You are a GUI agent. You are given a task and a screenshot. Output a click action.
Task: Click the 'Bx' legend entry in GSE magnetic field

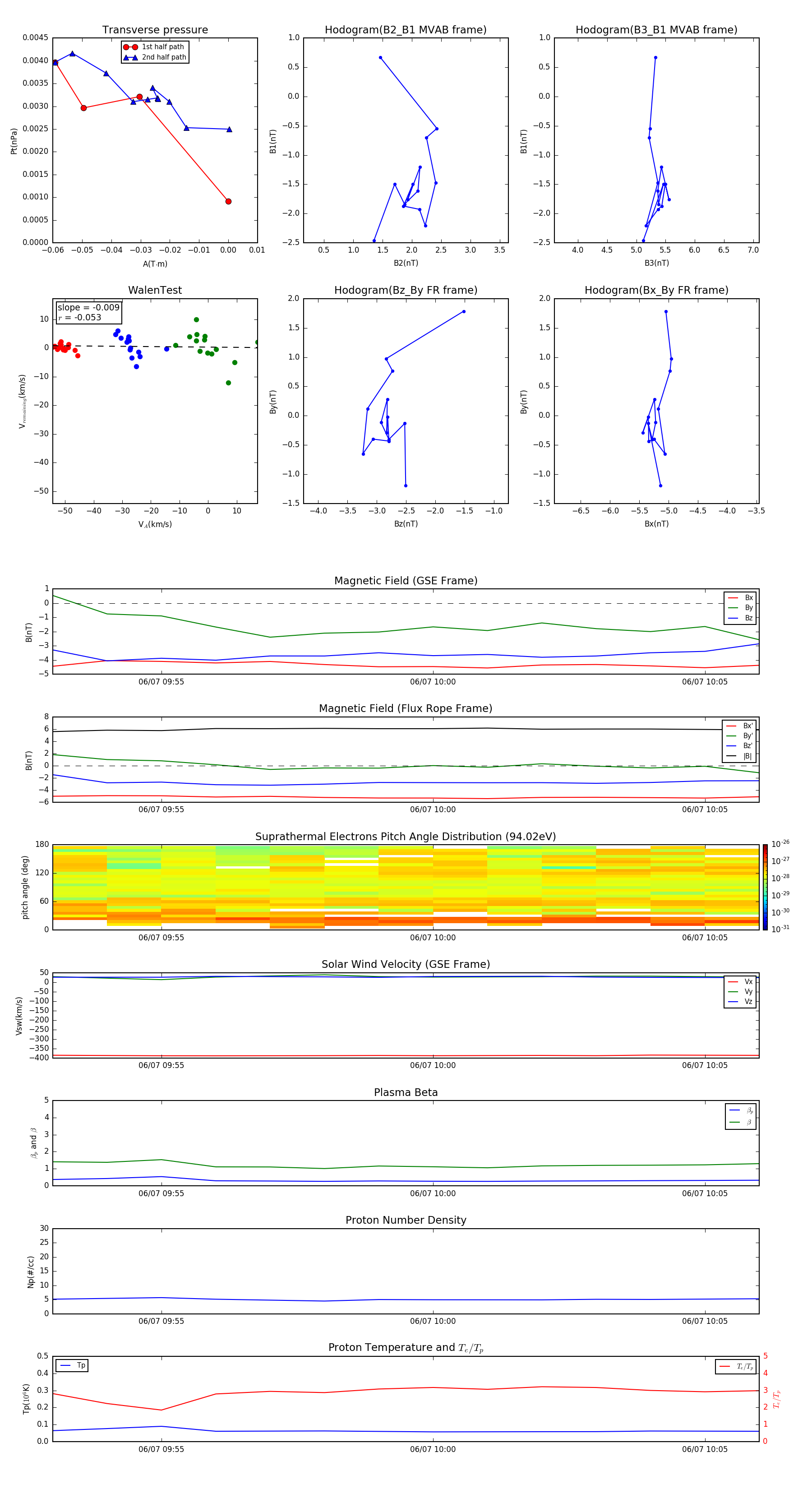(x=740, y=598)
